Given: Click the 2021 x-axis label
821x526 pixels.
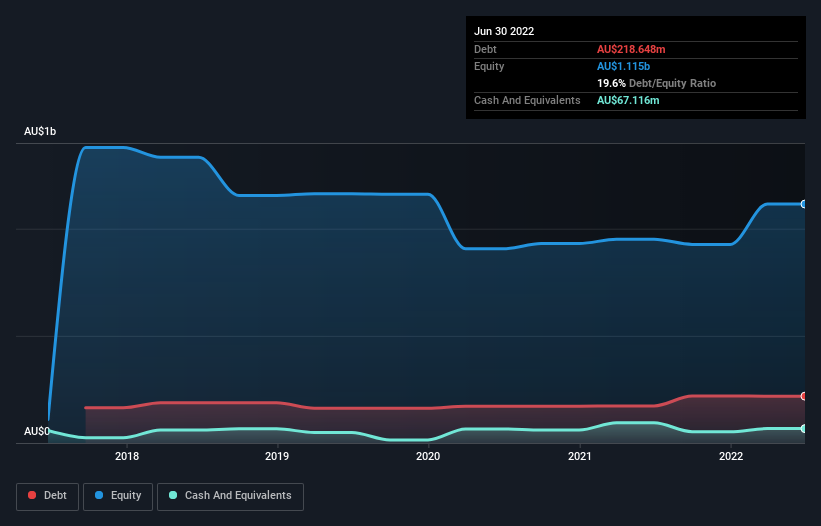Looking at the screenshot, I should (x=580, y=456).
